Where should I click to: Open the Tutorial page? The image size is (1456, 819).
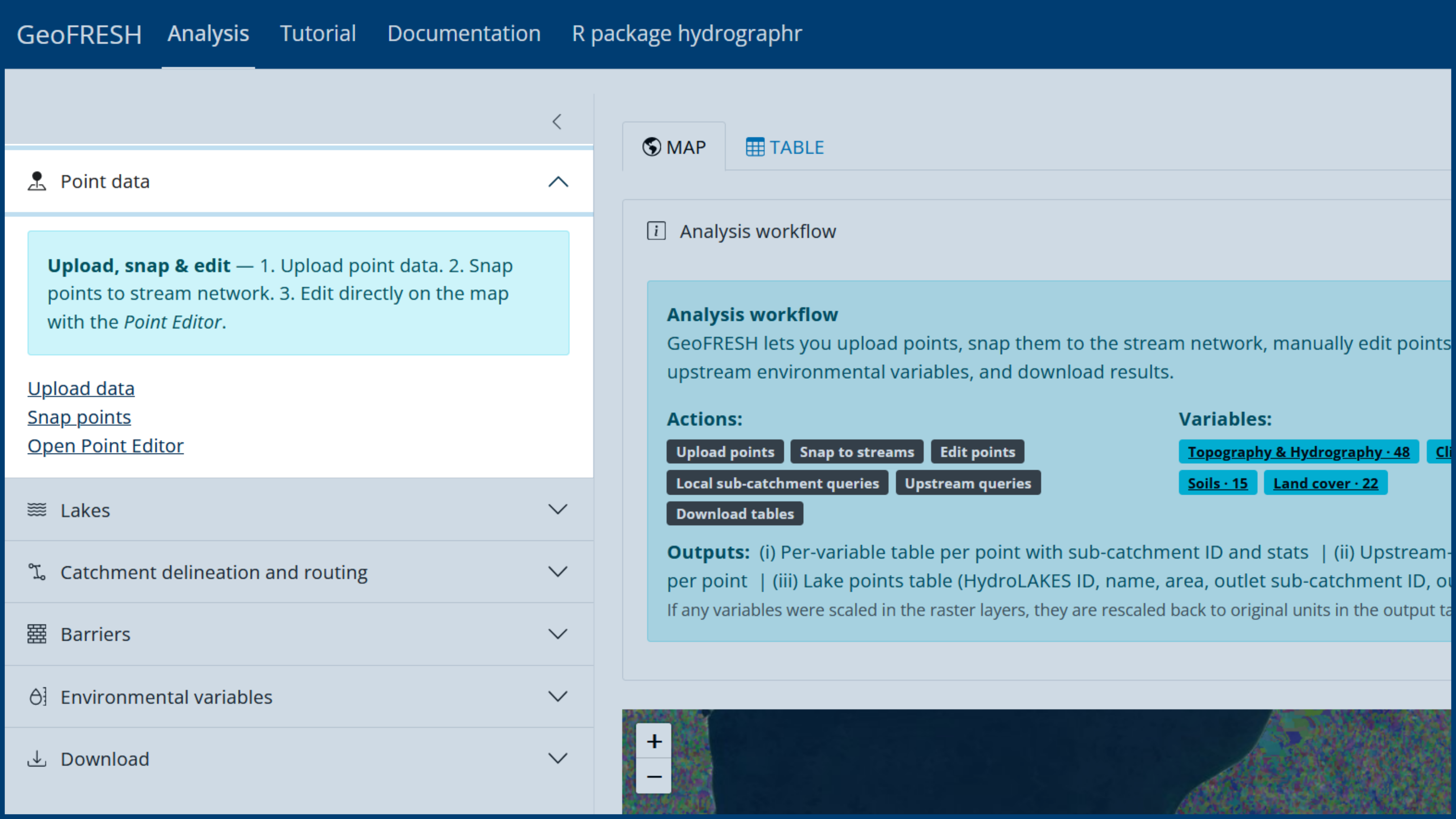(318, 34)
